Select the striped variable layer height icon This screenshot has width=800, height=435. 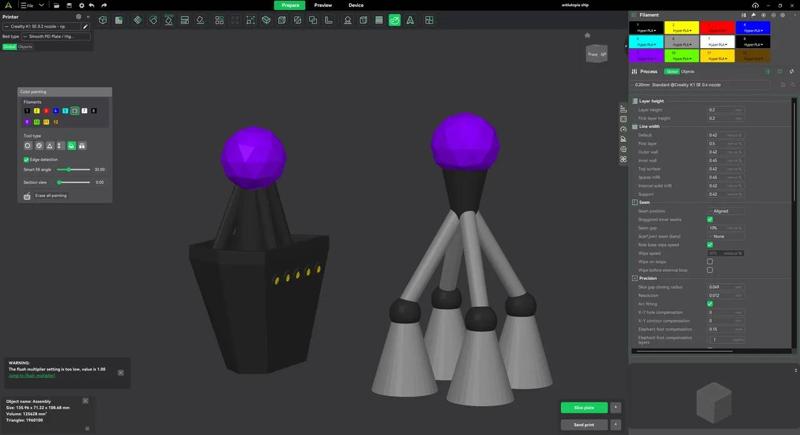pos(379,20)
